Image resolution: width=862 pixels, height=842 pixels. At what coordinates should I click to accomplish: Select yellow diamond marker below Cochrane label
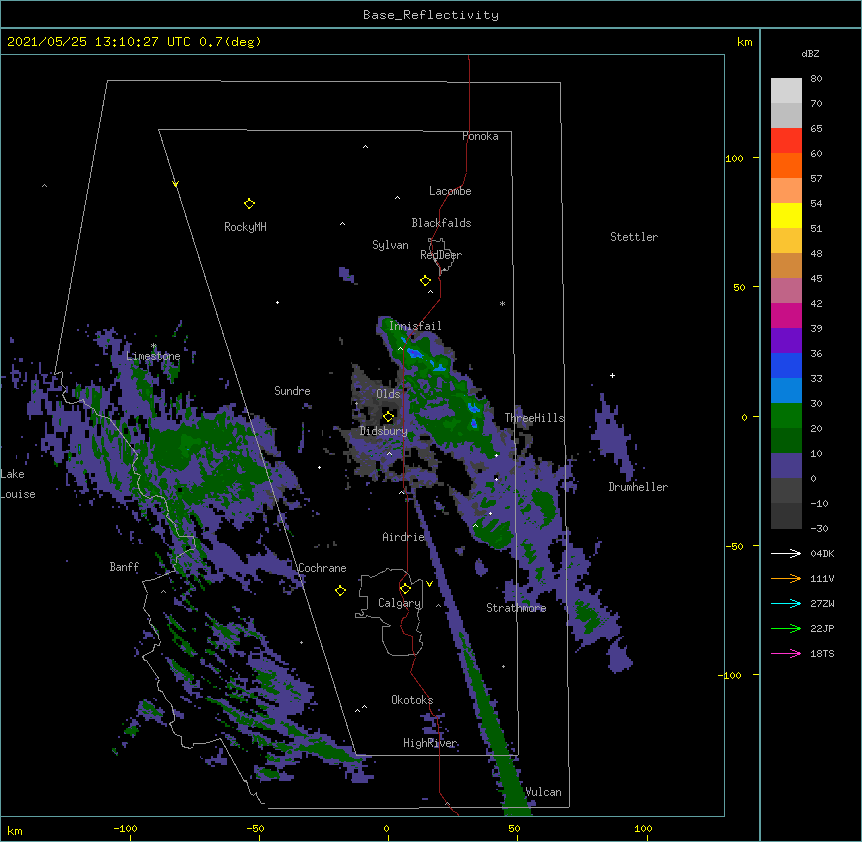(340, 591)
